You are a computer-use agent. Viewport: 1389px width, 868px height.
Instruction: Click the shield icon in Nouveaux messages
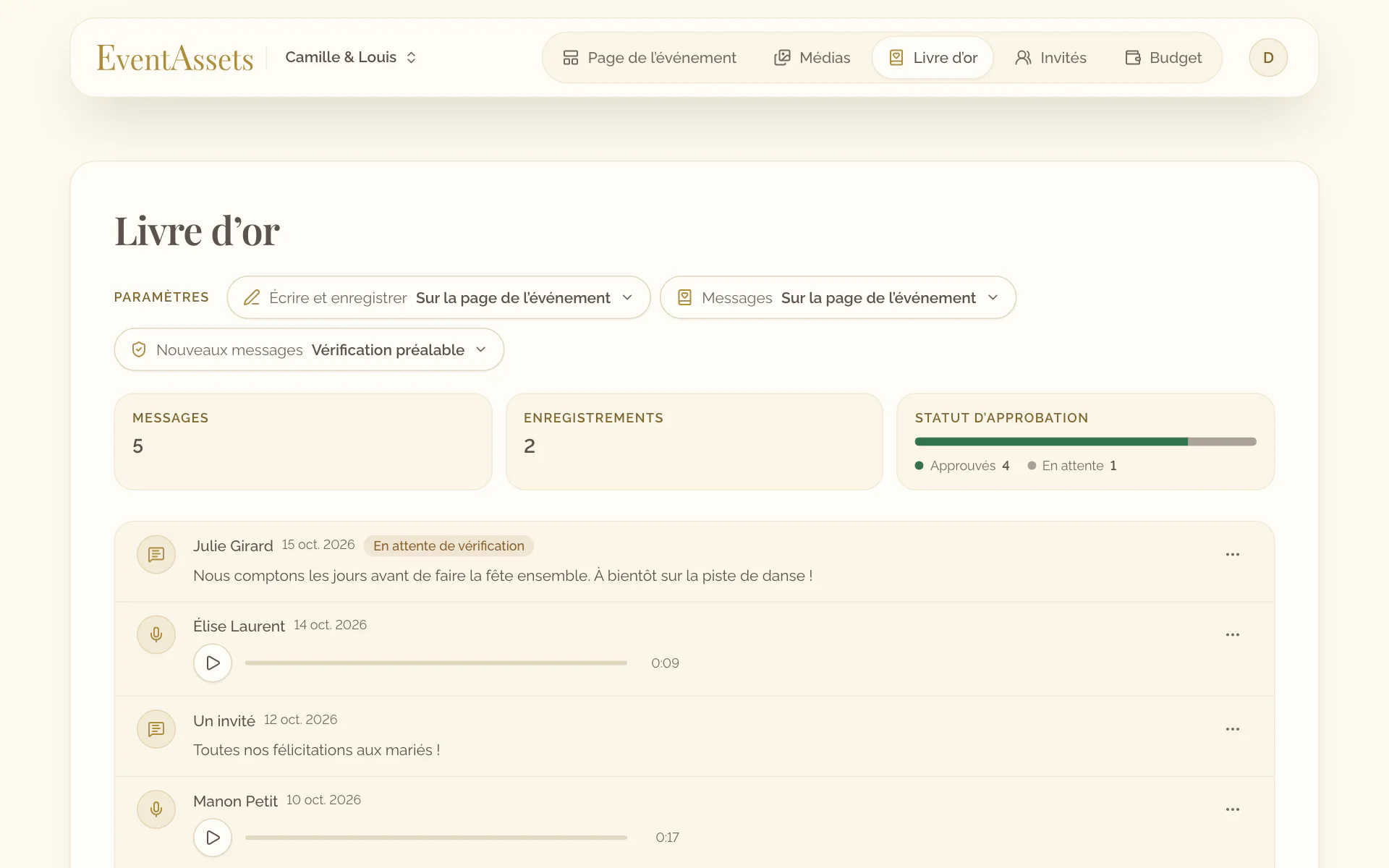(x=139, y=350)
